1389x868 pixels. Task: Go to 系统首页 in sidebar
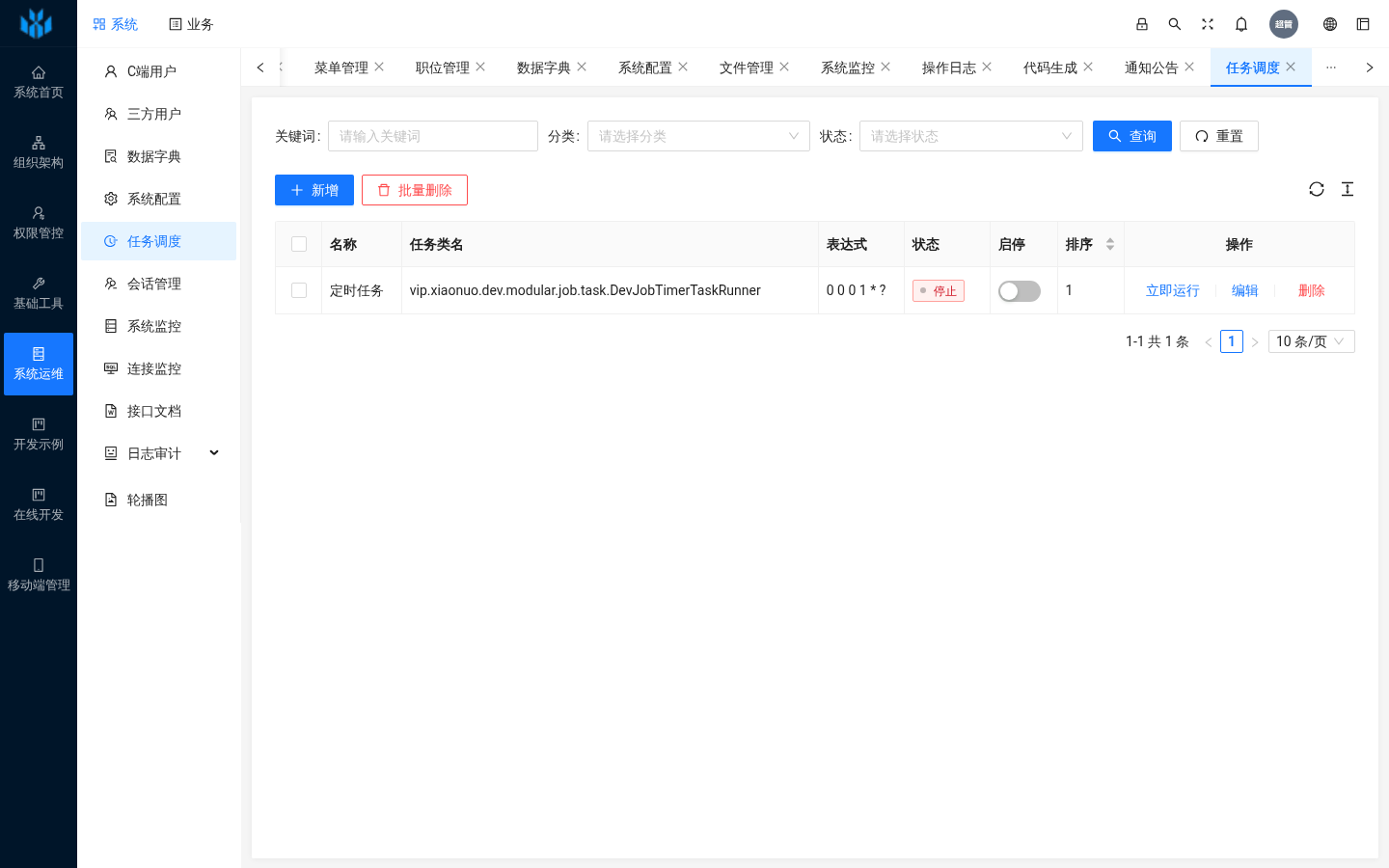click(x=39, y=82)
